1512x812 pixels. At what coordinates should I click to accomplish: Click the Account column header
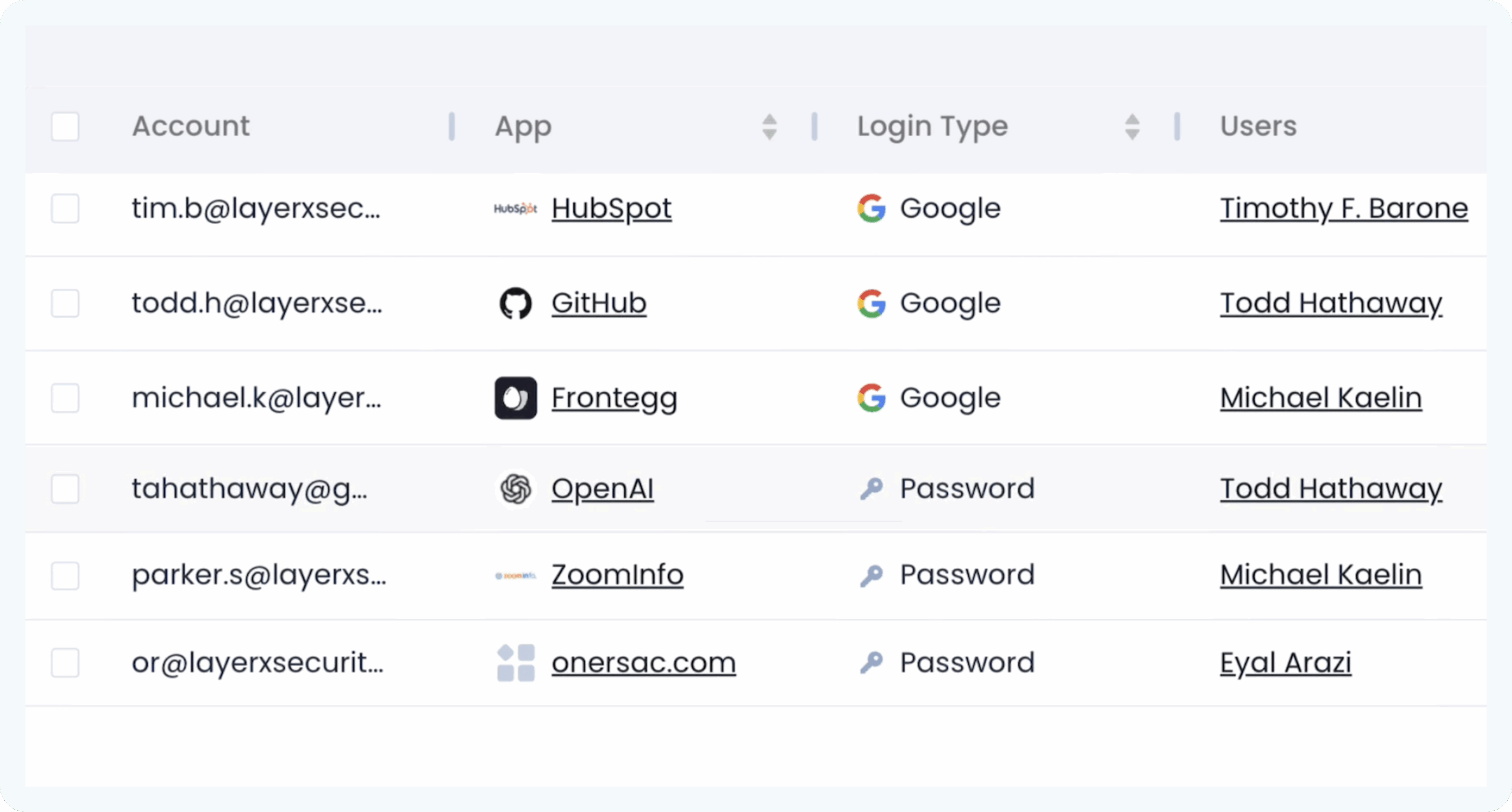[x=191, y=126]
